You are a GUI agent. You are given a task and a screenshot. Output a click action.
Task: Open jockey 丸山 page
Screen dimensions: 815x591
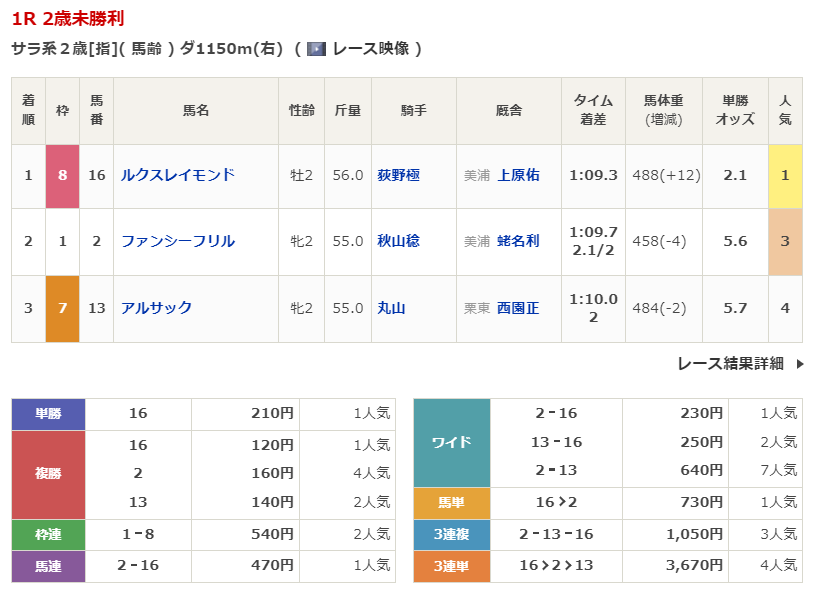391,308
